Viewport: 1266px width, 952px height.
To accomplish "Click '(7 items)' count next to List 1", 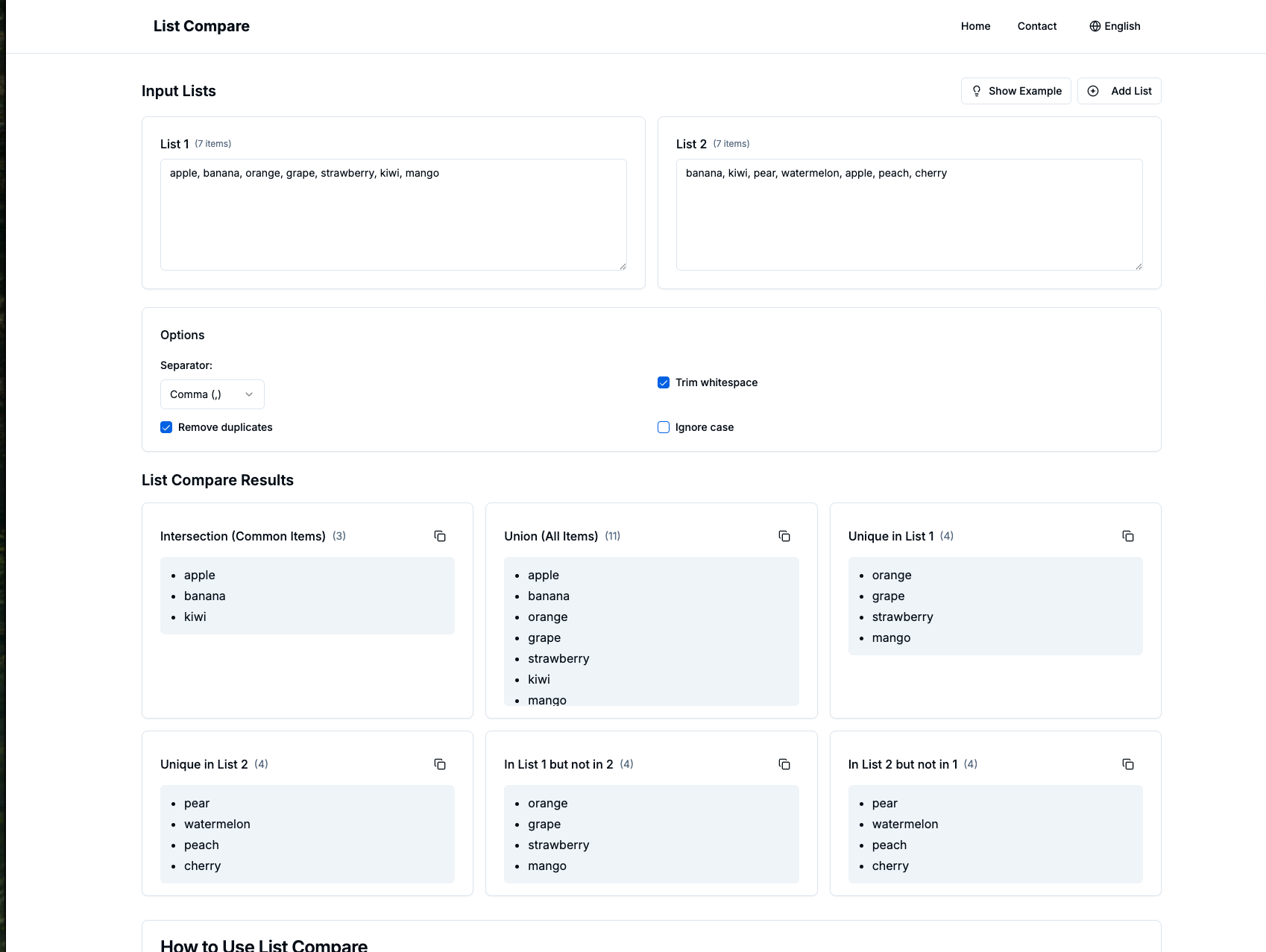I will click(213, 144).
